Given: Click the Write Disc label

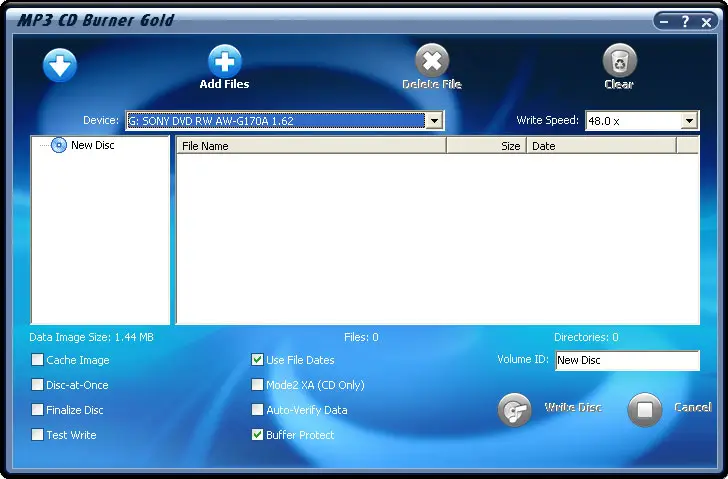Looking at the screenshot, I should pos(573,408).
